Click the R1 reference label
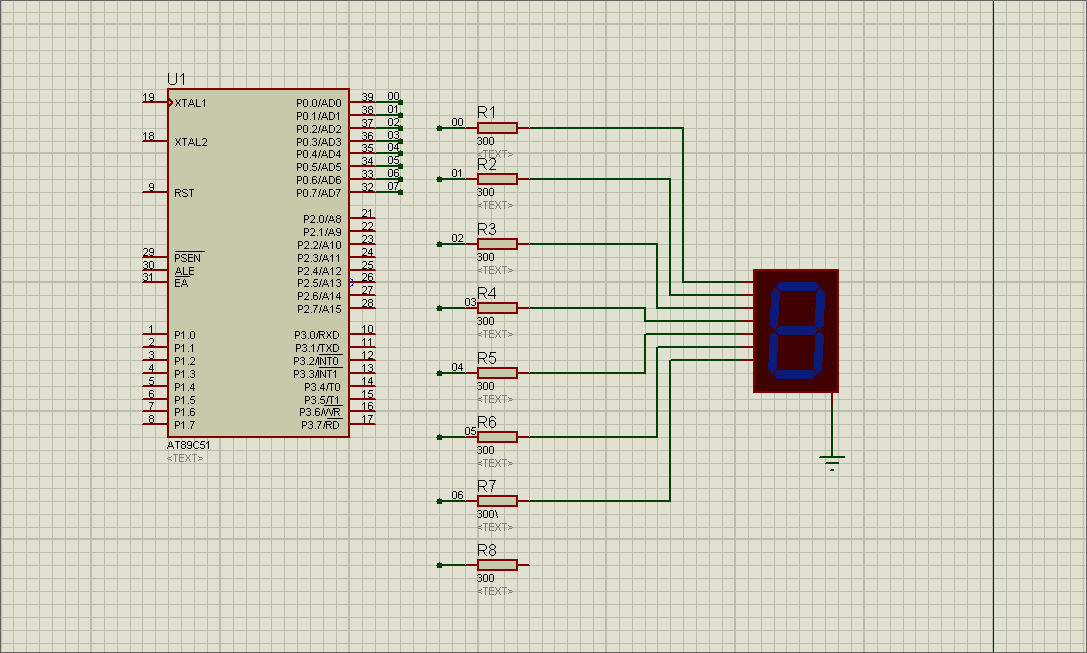This screenshot has height=653, width=1087. point(487,112)
